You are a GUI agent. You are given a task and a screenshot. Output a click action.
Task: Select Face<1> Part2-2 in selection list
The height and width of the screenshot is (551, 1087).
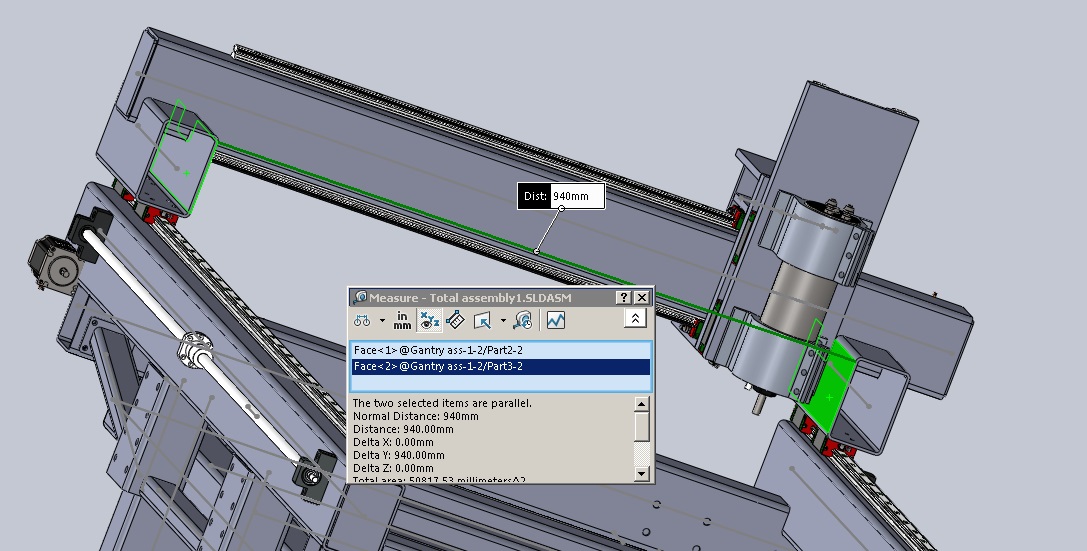438,351
